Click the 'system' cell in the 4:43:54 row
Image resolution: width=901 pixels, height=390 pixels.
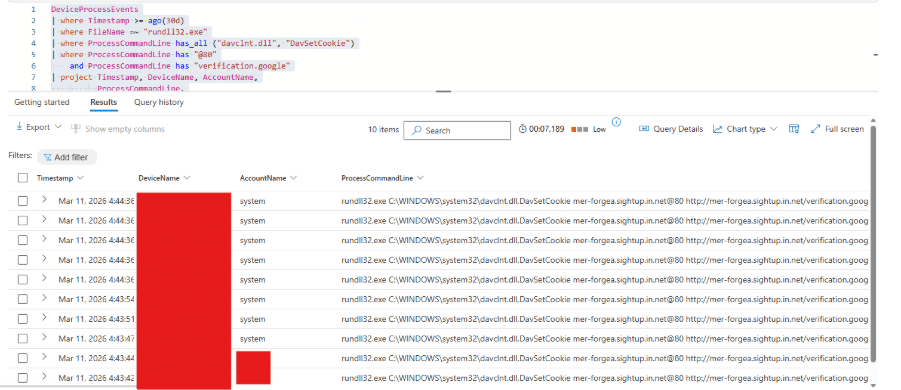pos(252,299)
